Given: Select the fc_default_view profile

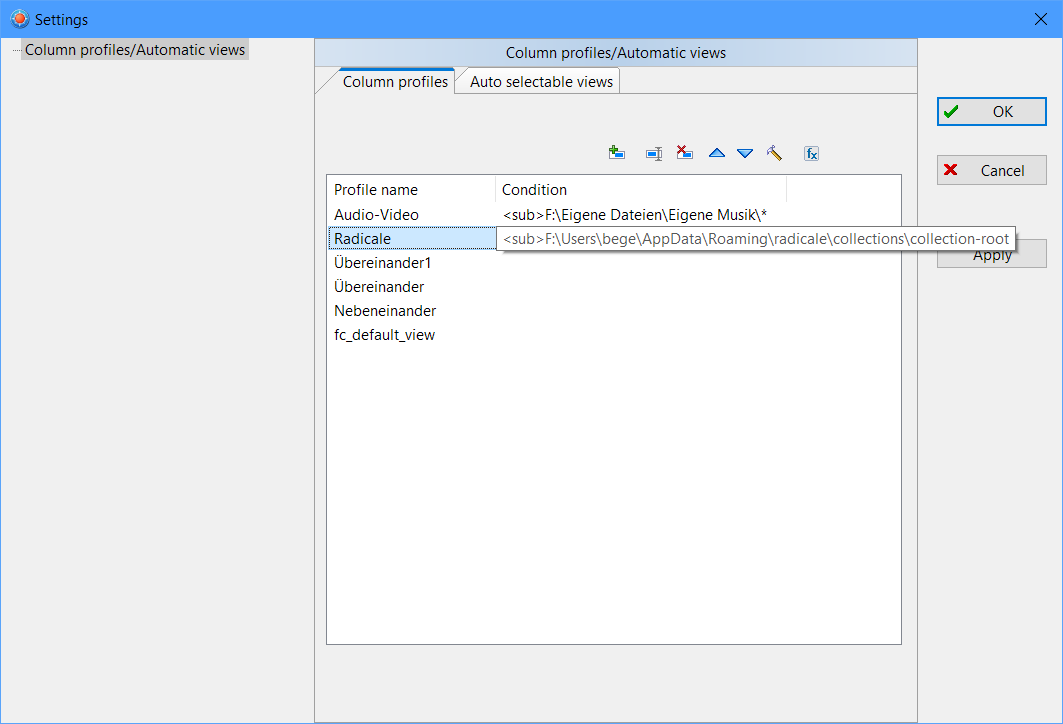Looking at the screenshot, I should click(x=384, y=335).
